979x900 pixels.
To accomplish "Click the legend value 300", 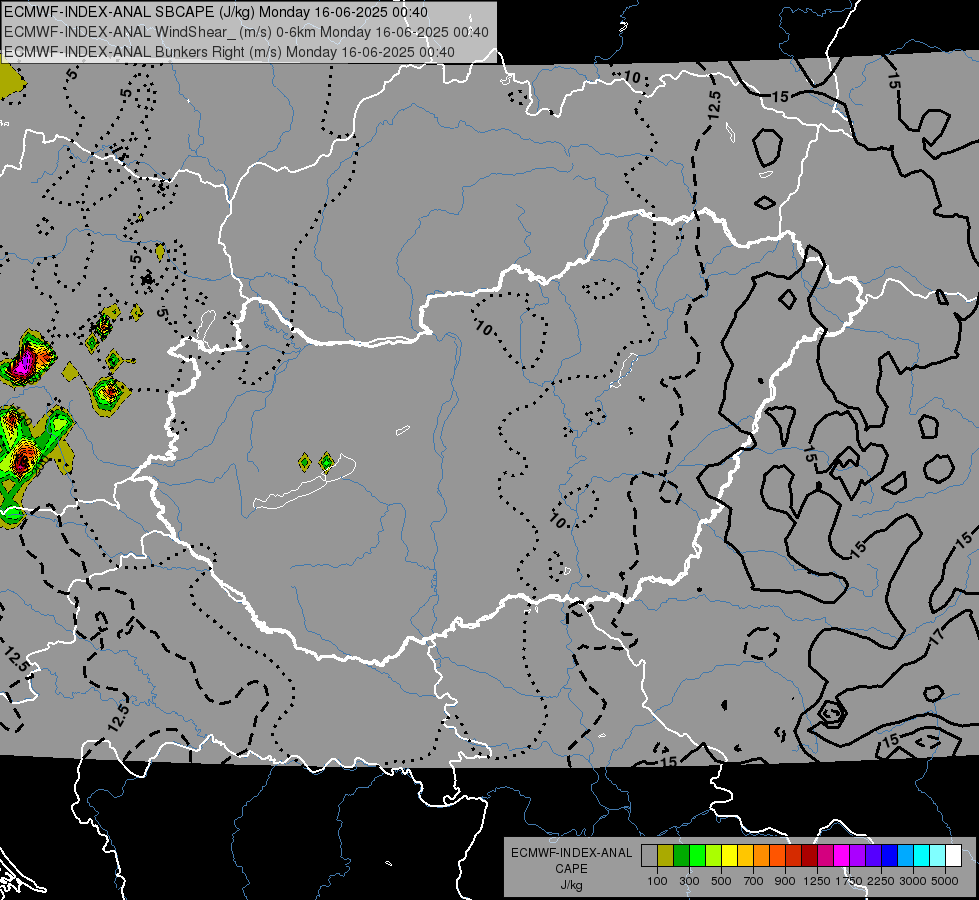I will (689, 881).
